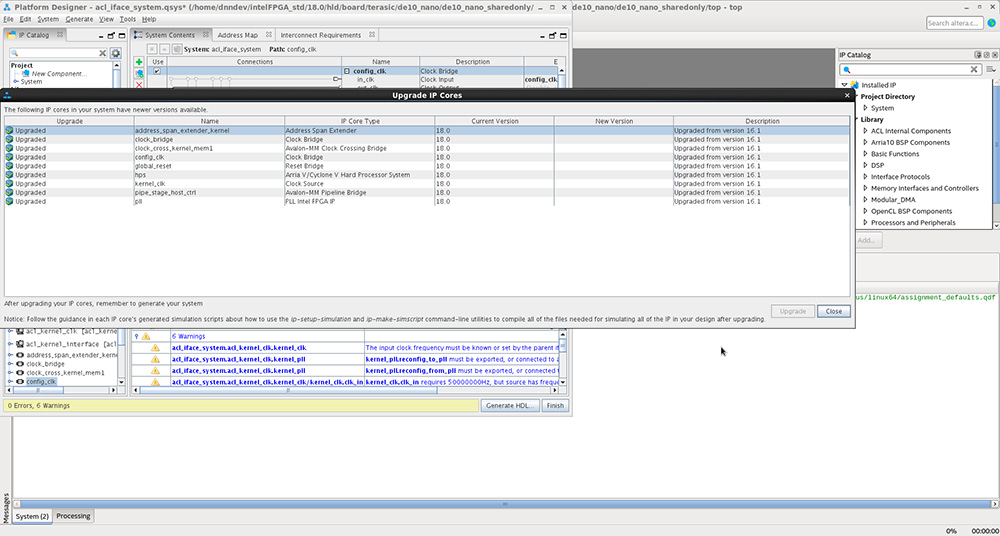Click the Upgraded icon for address_span_extender_kernel
The image size is (1000, 536).
click(x=10, y=130)
